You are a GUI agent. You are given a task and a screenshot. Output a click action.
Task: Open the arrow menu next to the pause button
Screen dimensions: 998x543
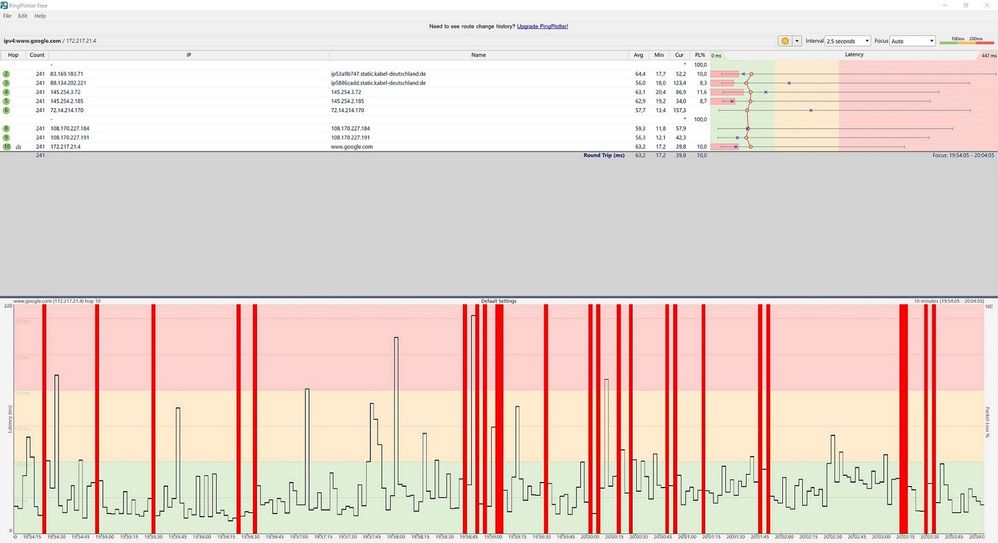click(x=797, y=41)
